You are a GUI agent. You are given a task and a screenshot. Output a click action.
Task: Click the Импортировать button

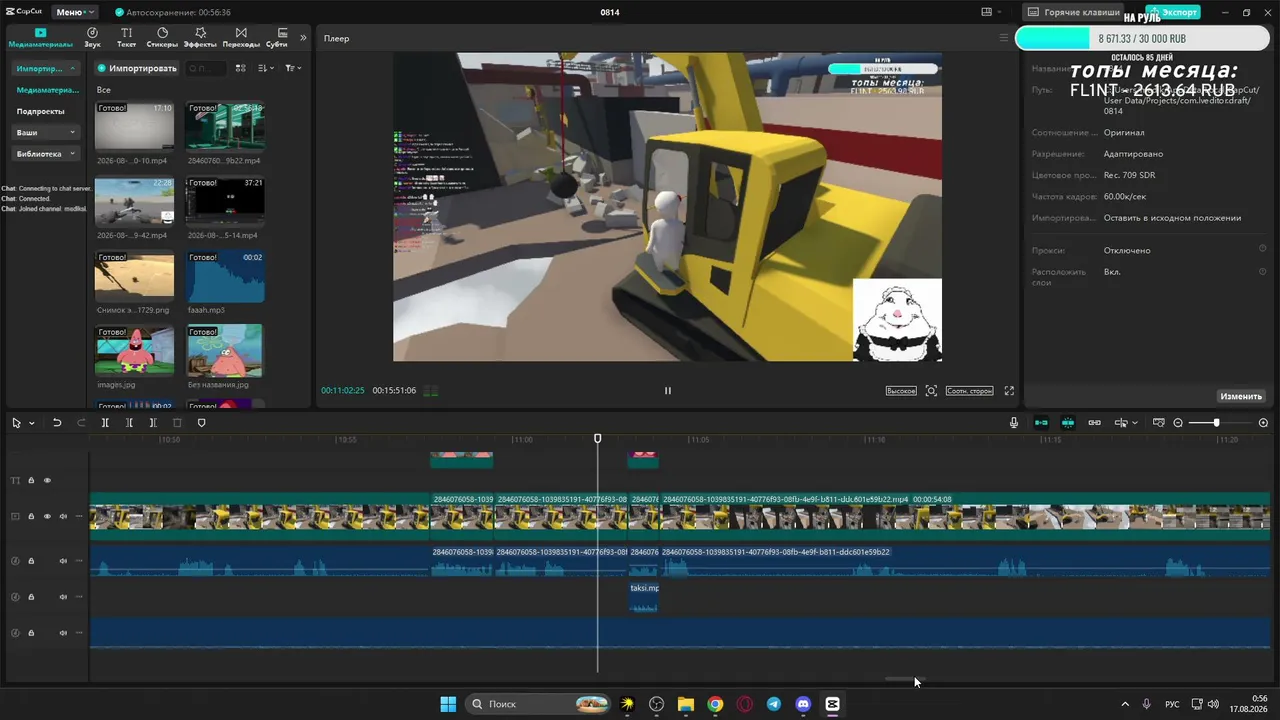137,68
